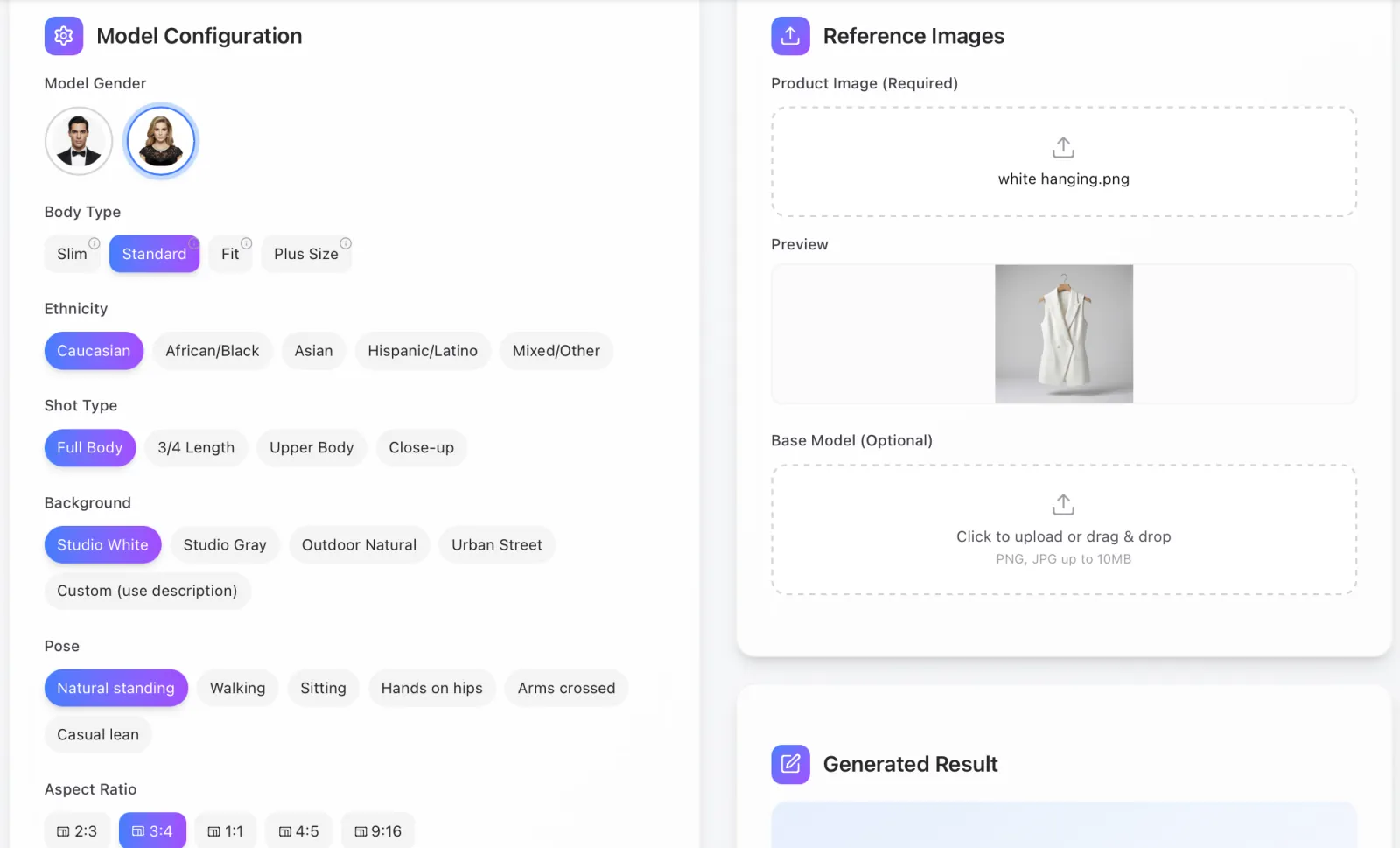
Task: Select the male model gender avatar
Action: [79, 141]
